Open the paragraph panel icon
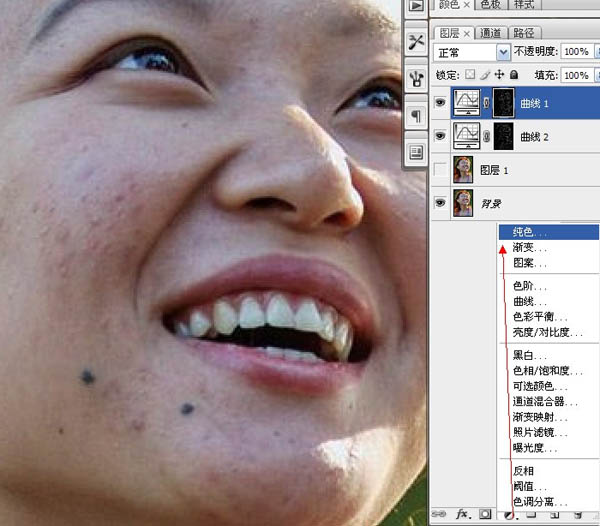The width and height of the screenshot is (600, 526). coord(416,117)
